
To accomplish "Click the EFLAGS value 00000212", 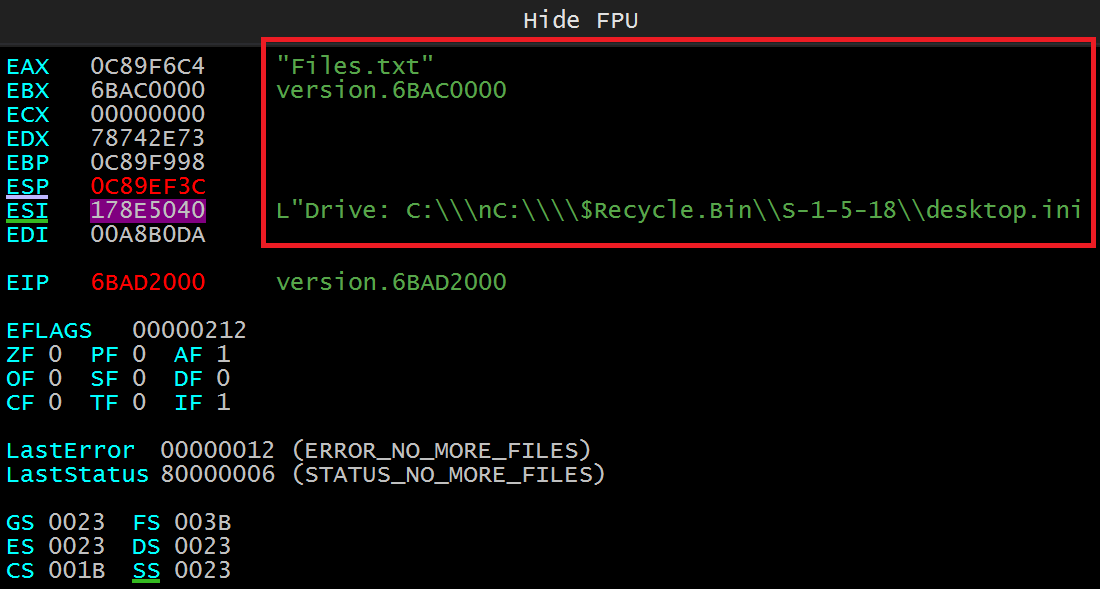I will pos(189,330).
